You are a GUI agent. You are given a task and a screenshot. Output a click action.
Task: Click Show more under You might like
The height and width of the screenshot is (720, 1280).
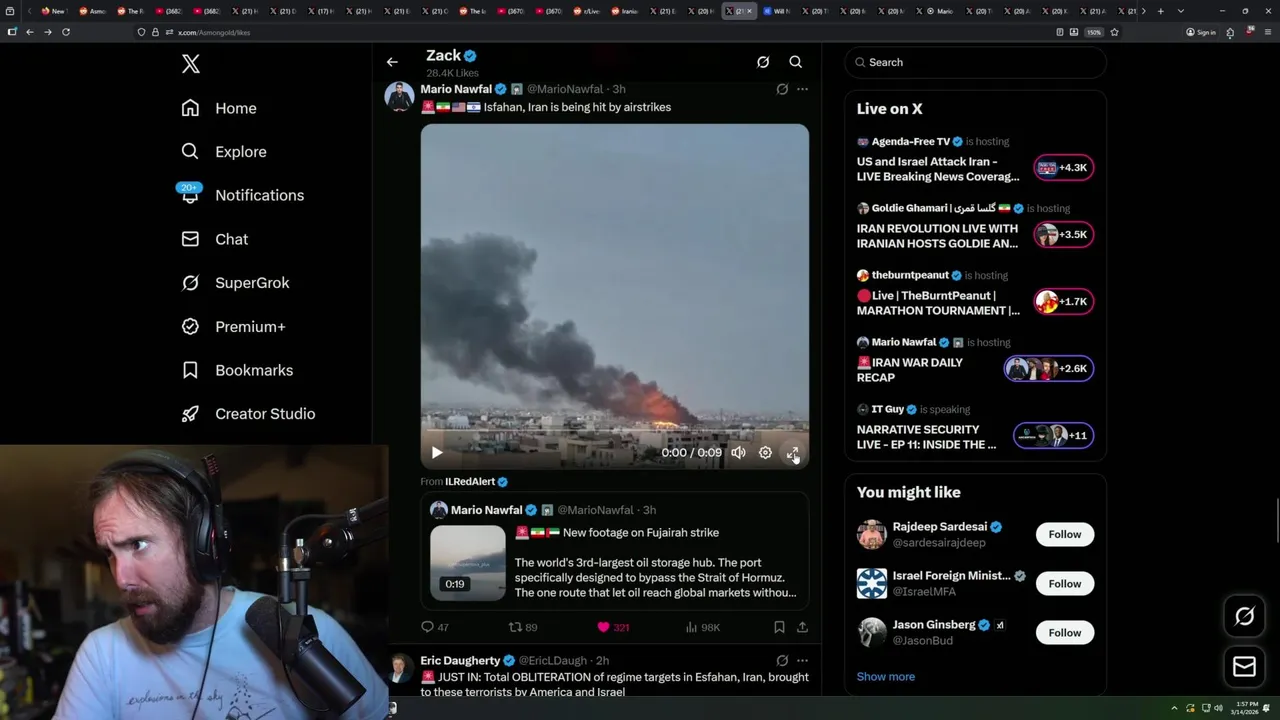(886, 677)
